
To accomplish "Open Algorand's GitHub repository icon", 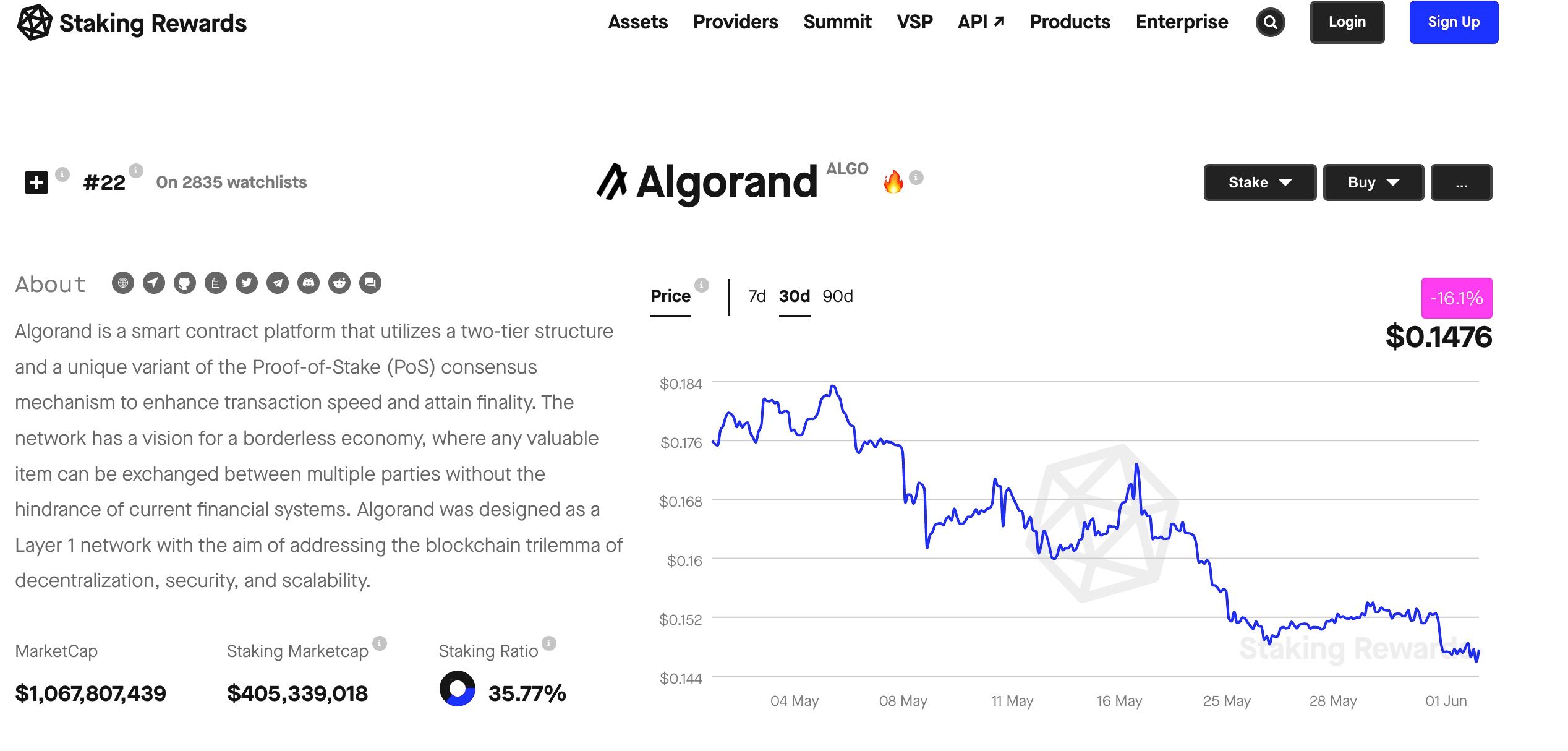I will click(184, 283).
